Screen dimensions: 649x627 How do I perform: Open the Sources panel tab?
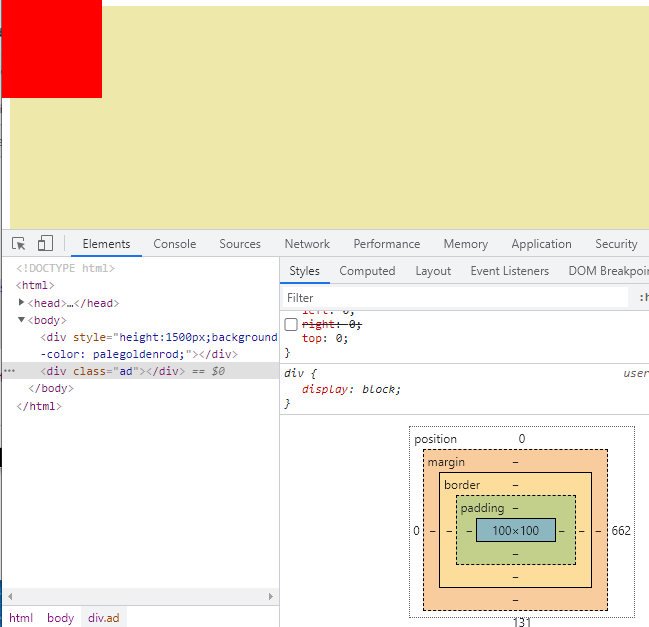240,244
